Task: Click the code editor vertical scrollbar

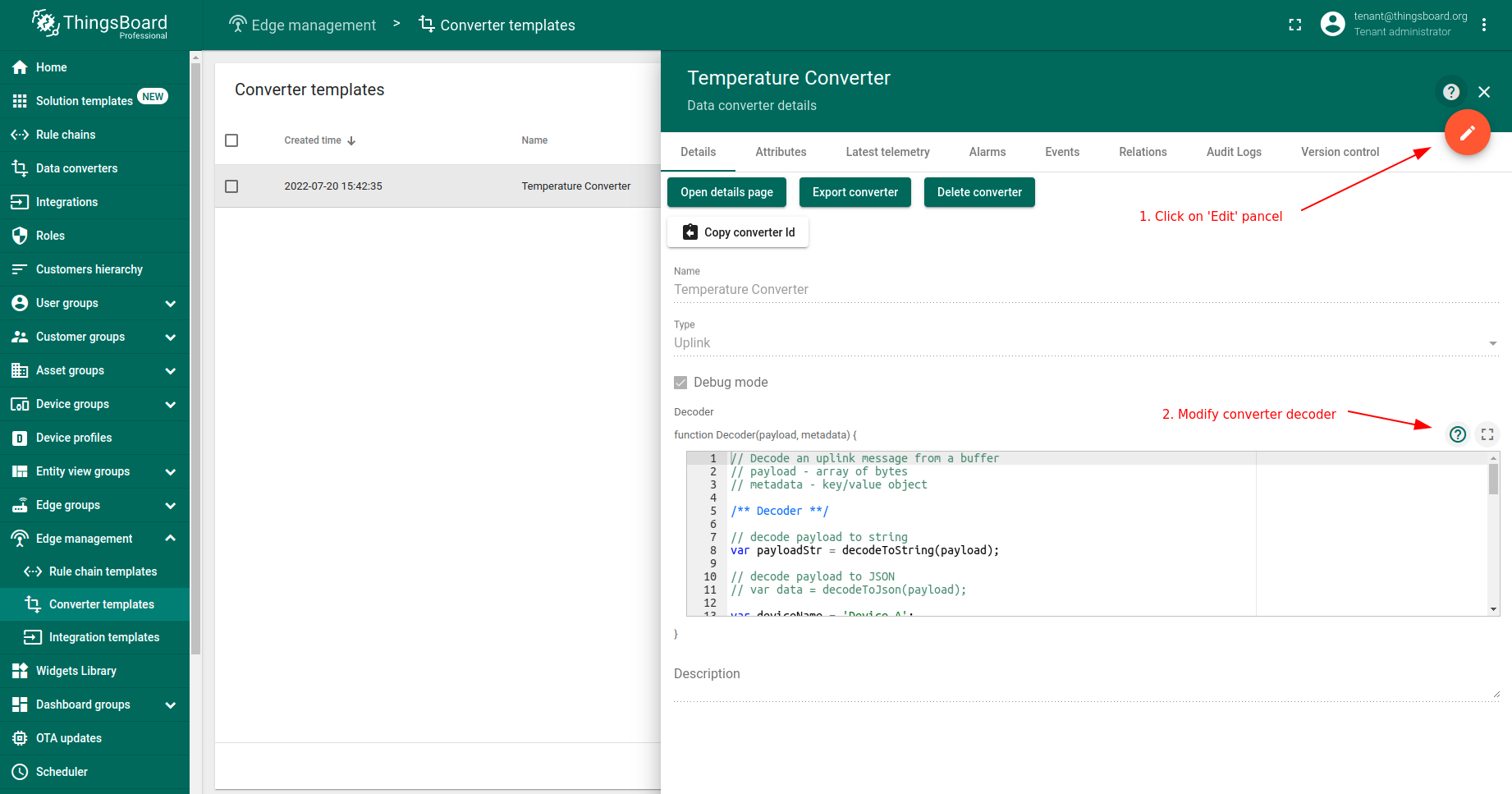Action: [x=1493, y=480]
